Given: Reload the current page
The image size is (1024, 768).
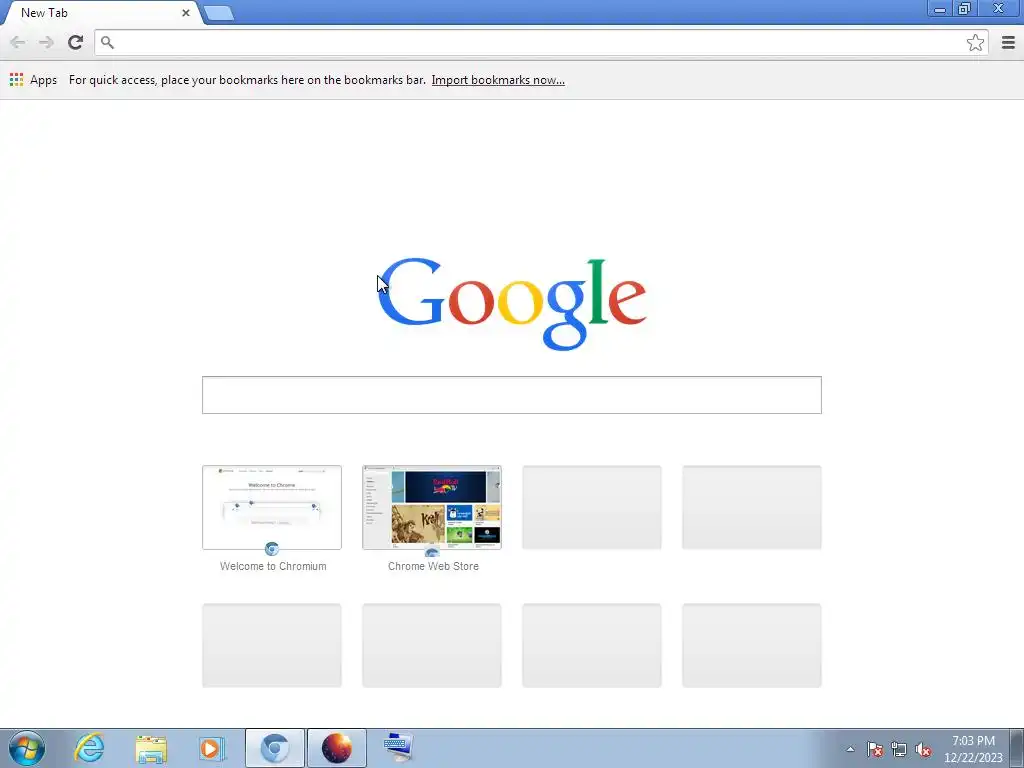Looking at the screenshot, I should pos(75,42).
